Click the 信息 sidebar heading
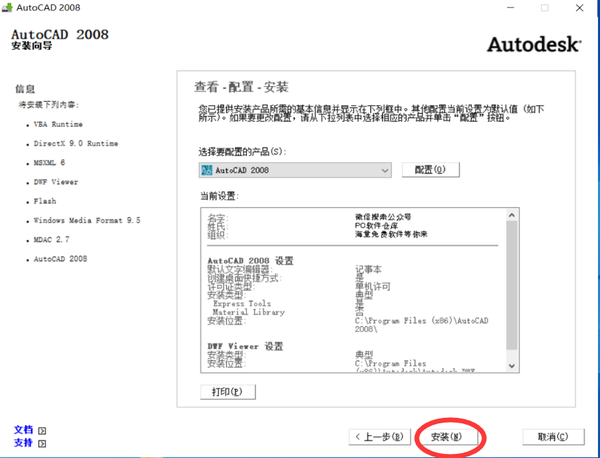This screenshot has height=458, width=600. 25,89
